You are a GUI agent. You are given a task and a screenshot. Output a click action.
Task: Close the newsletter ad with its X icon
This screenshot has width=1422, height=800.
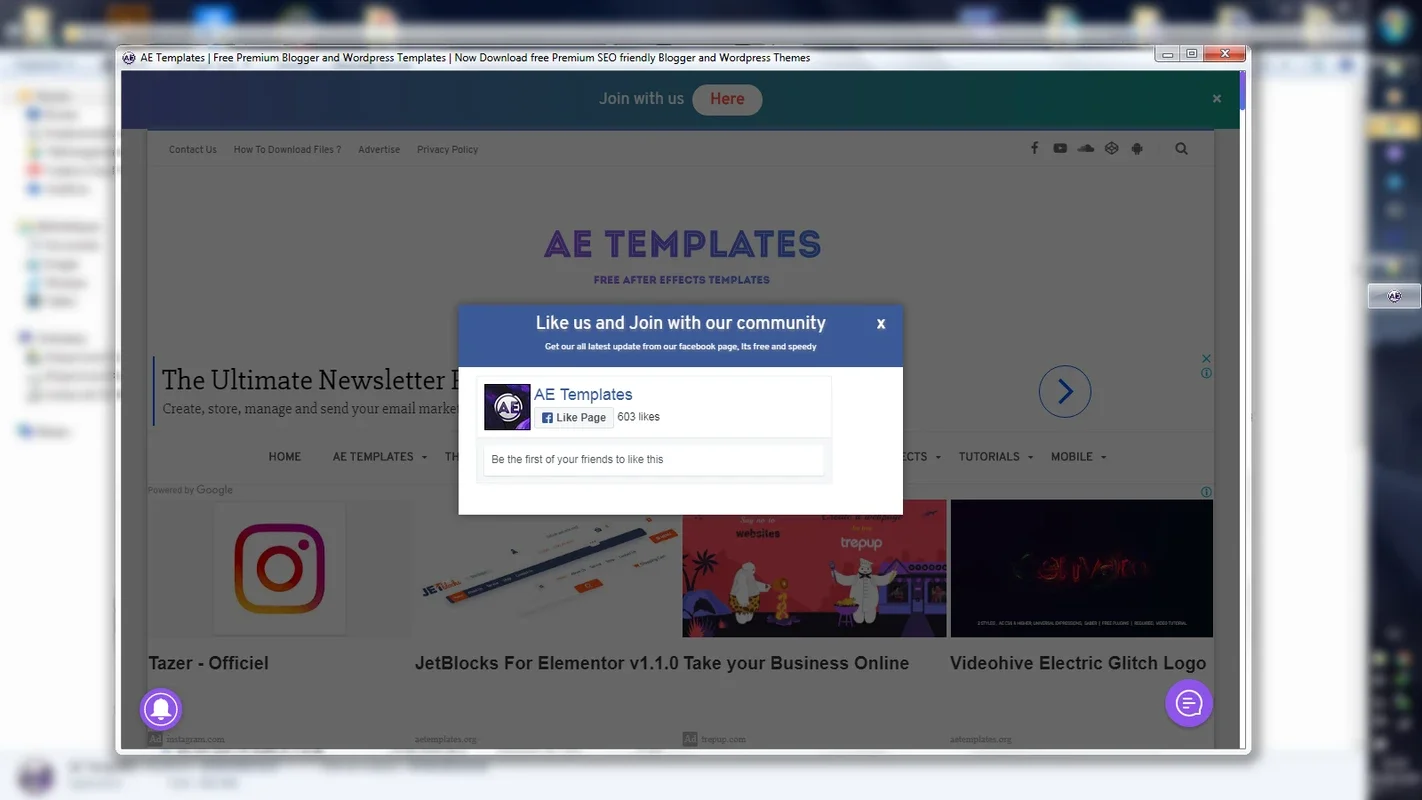pos(1206,358)
